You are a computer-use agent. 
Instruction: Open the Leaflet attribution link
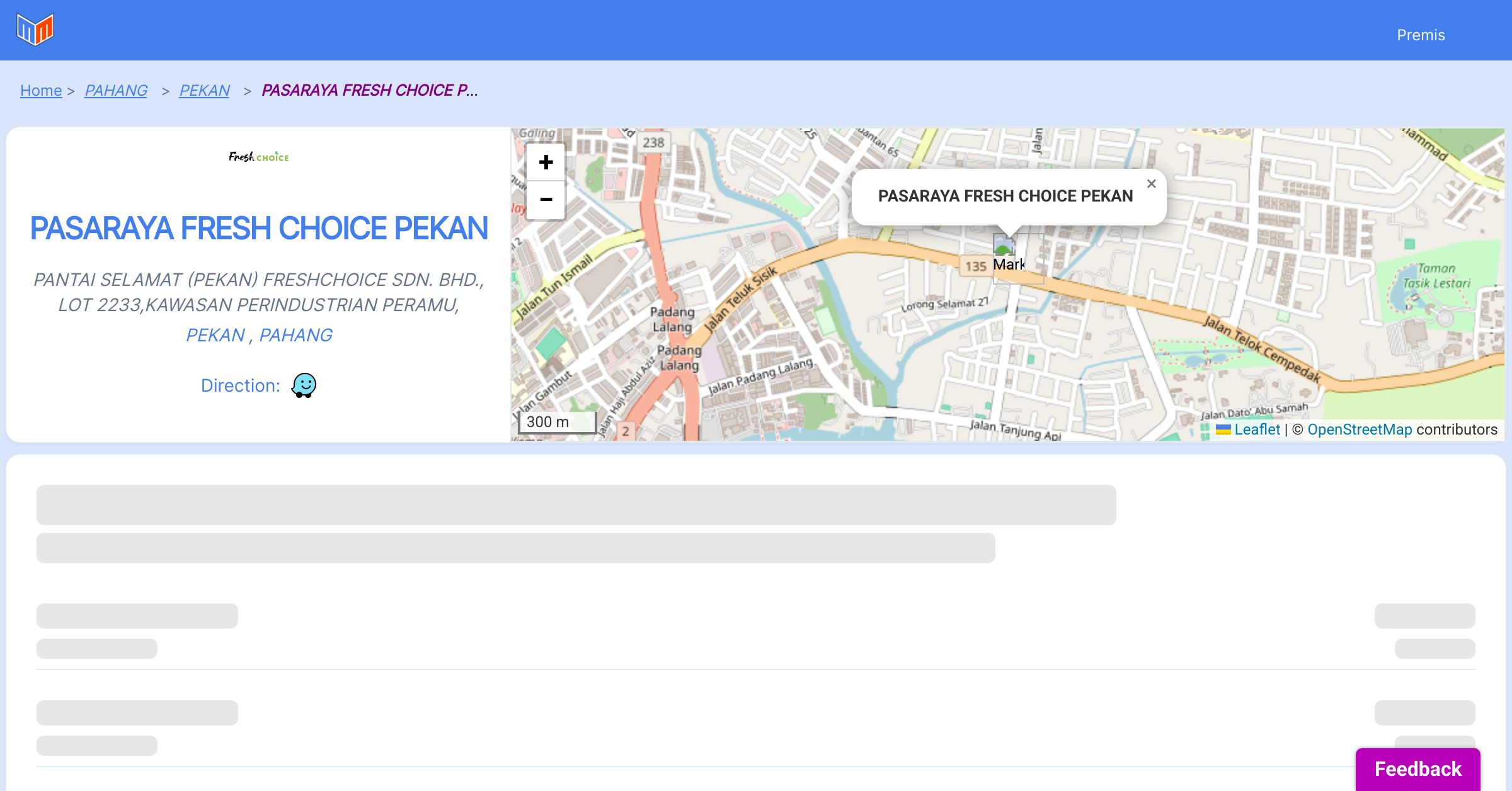coord(1257,430)
